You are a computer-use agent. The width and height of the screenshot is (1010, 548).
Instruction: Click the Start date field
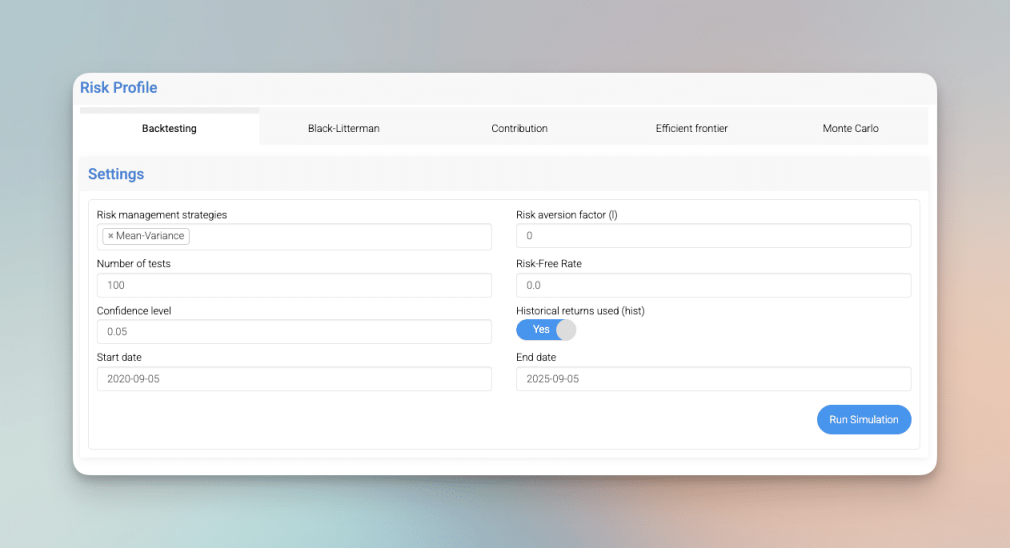point(294,379)
